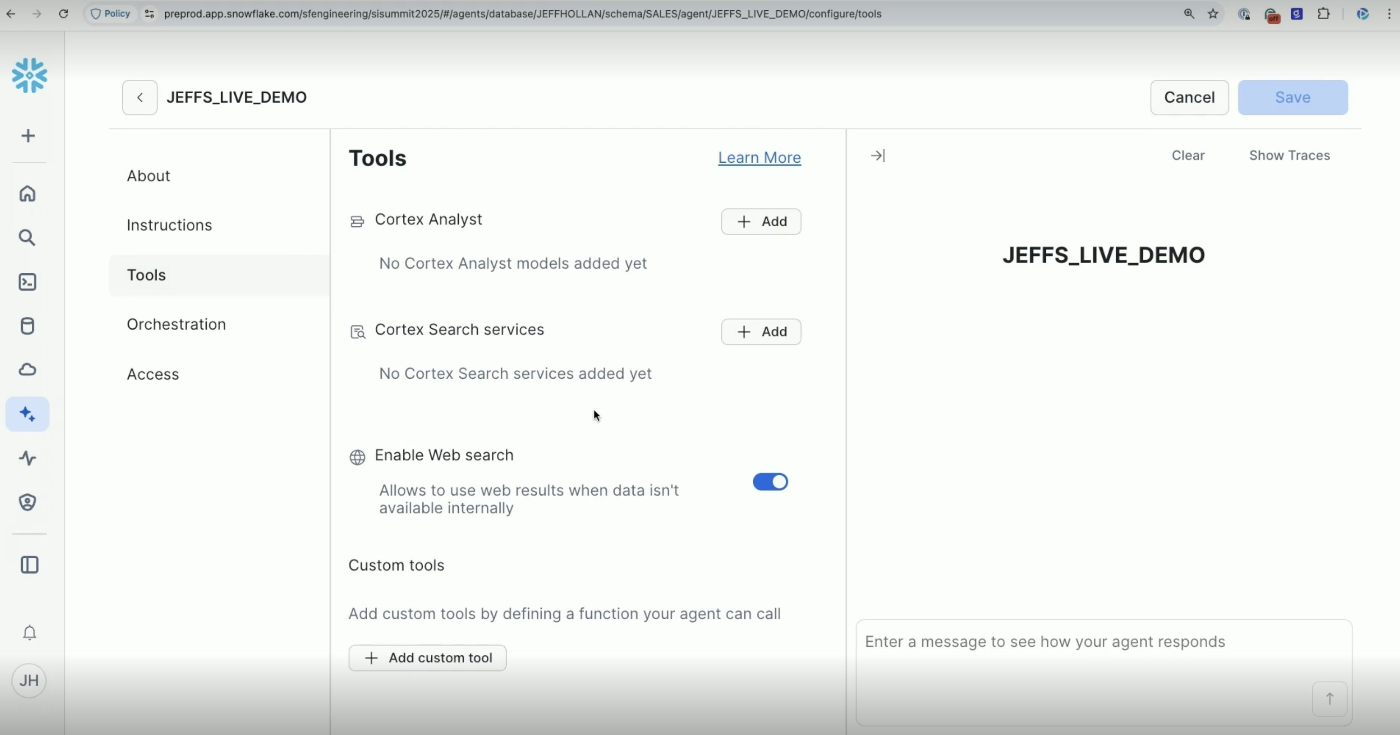The image size is (1400, 735).
Task: Click Show Traces
Action: click(x=1289, y=155)
